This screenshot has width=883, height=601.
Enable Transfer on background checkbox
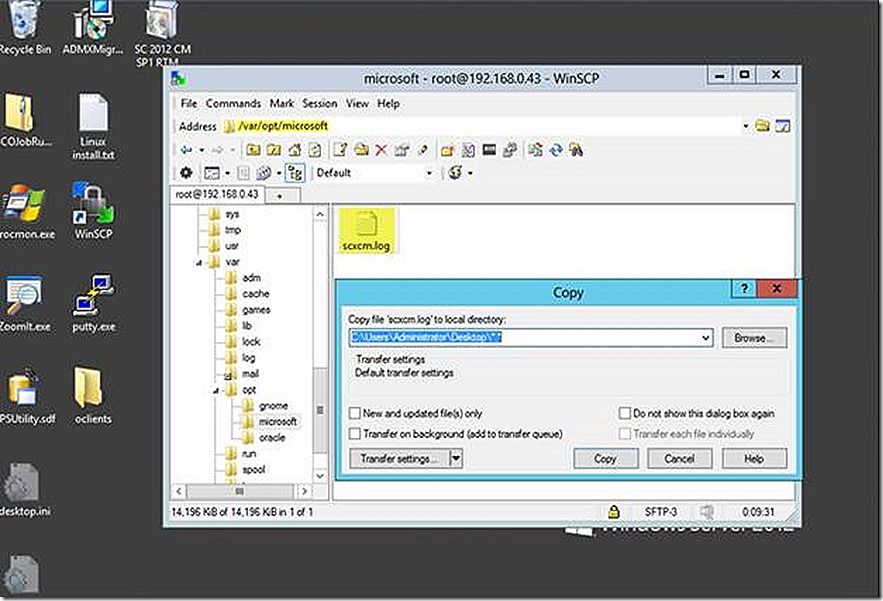tap(355, 434)
